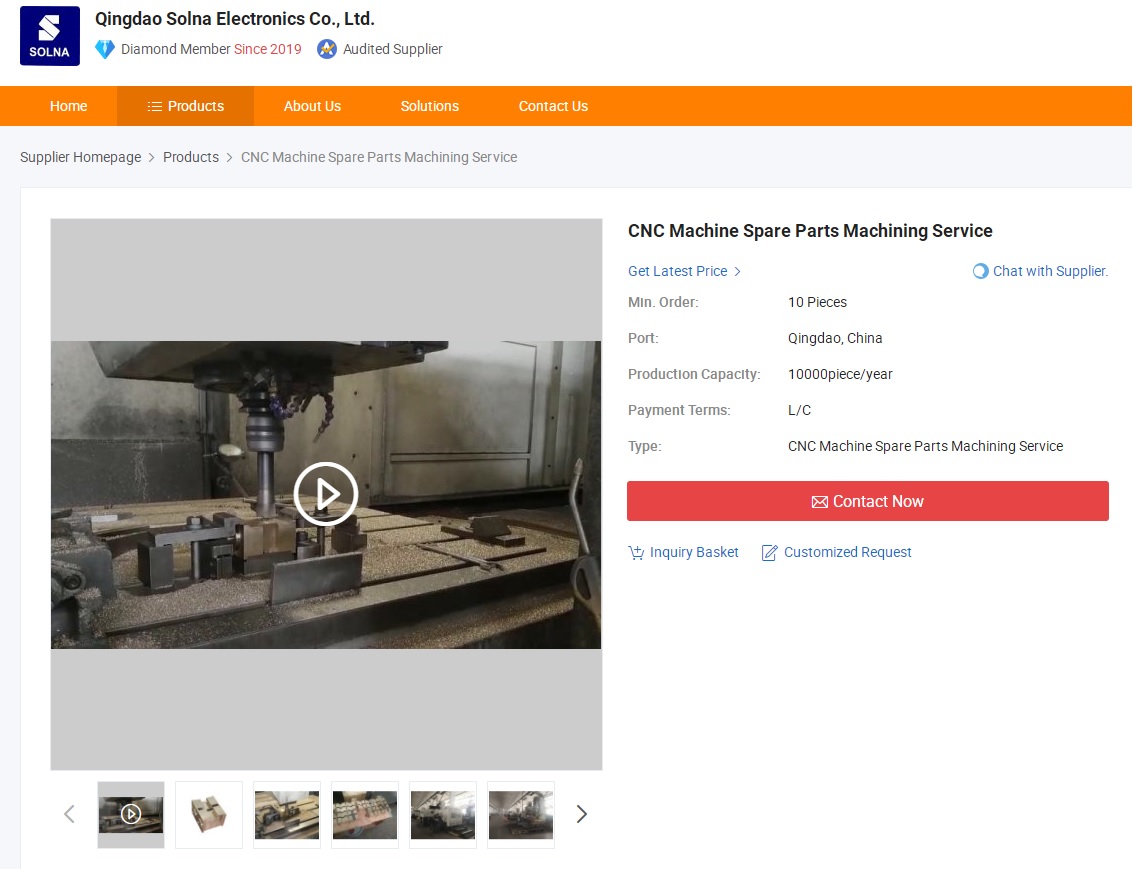Select the fifth thumbnail showing factory machines

tap(443, 815)
